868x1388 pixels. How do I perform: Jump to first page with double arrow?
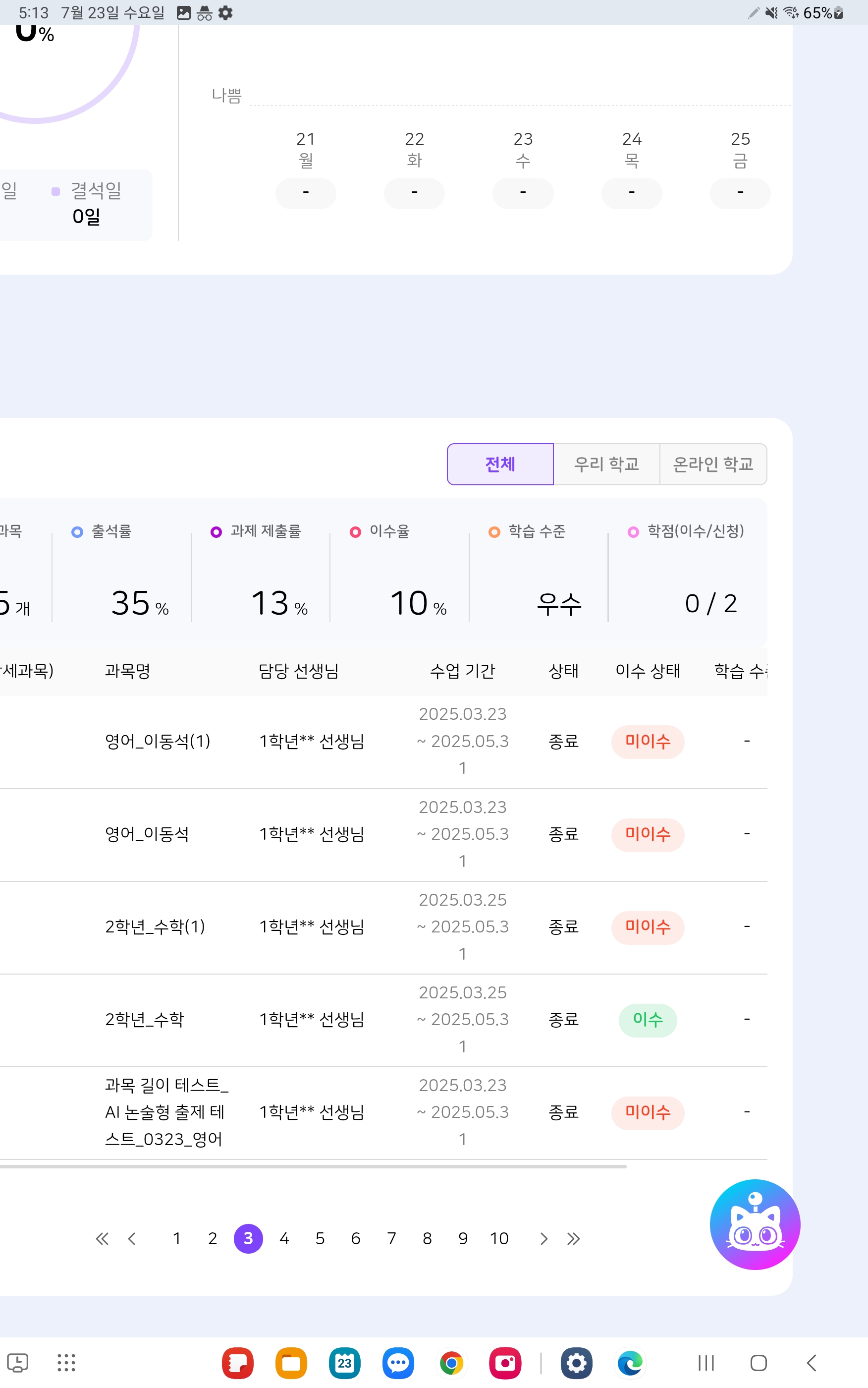tap(102, 1239)
